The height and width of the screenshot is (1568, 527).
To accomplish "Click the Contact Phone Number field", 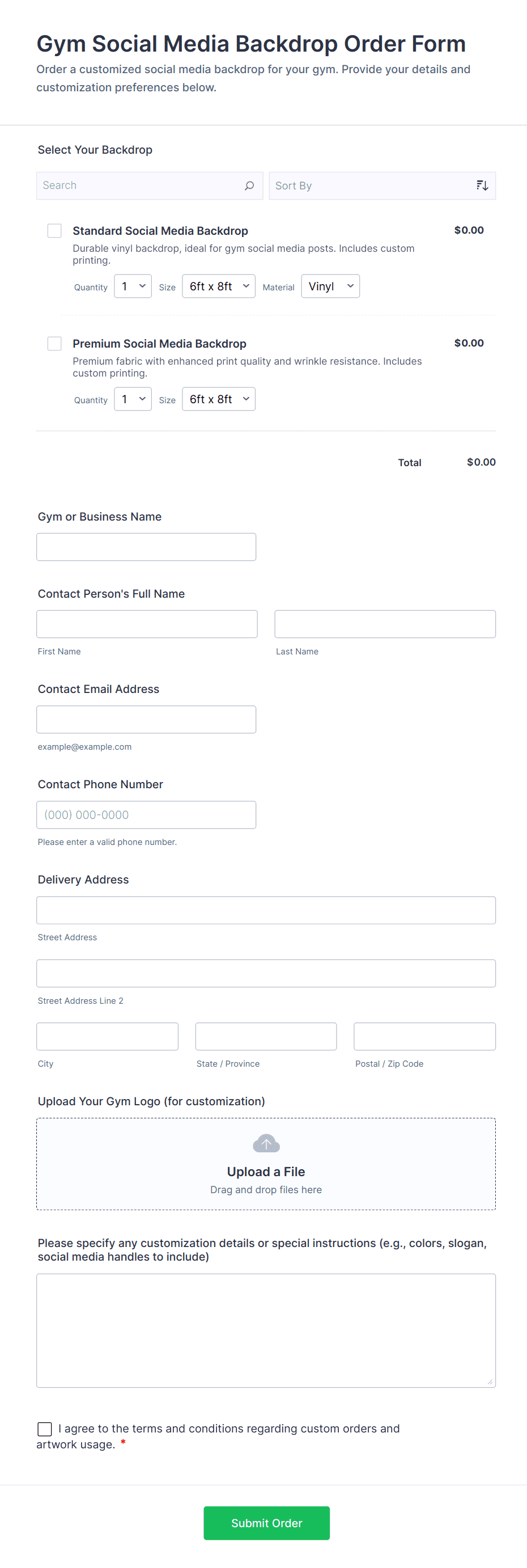I will click(146, 814).
